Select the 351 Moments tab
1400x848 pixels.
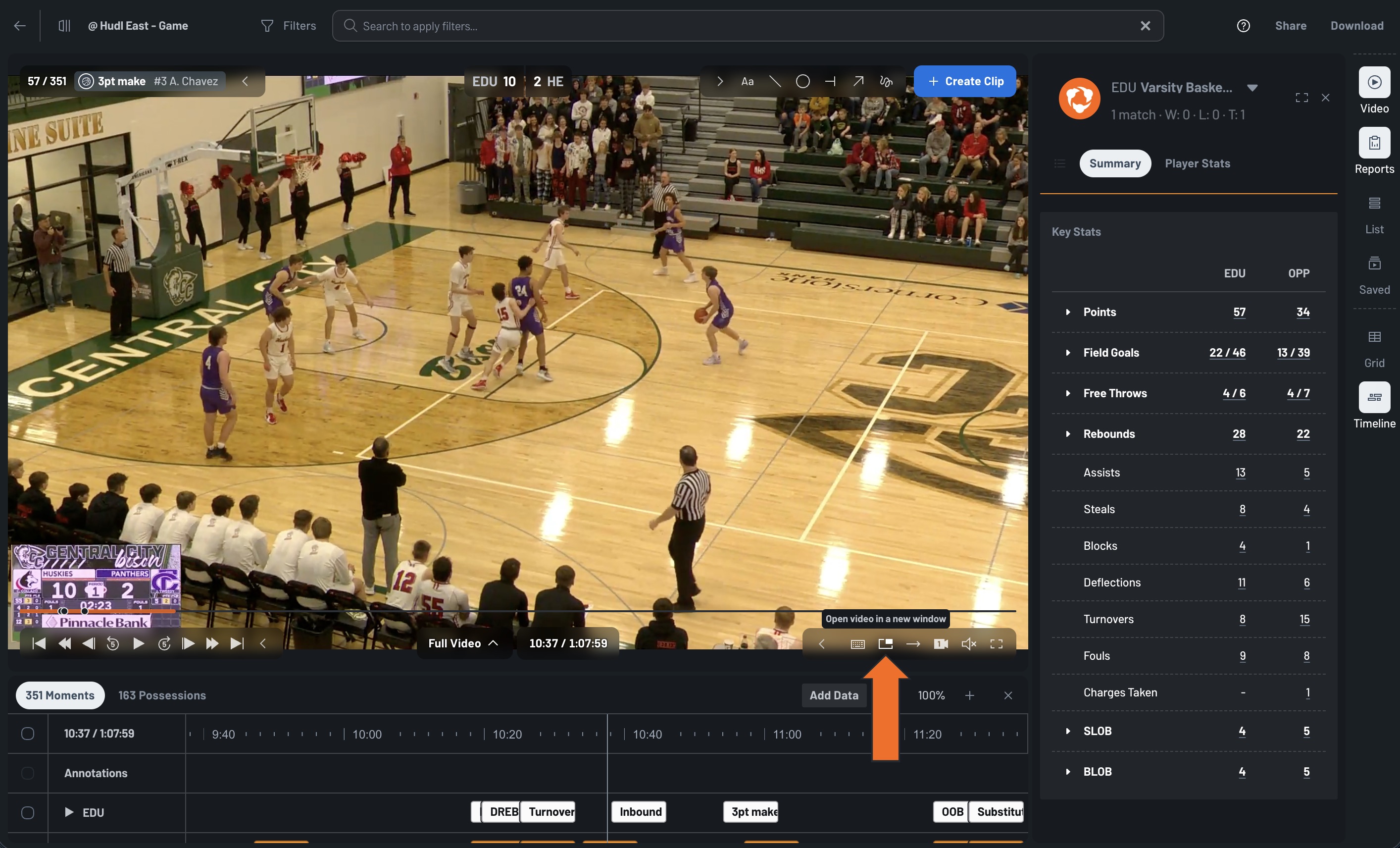click(60, 695)
